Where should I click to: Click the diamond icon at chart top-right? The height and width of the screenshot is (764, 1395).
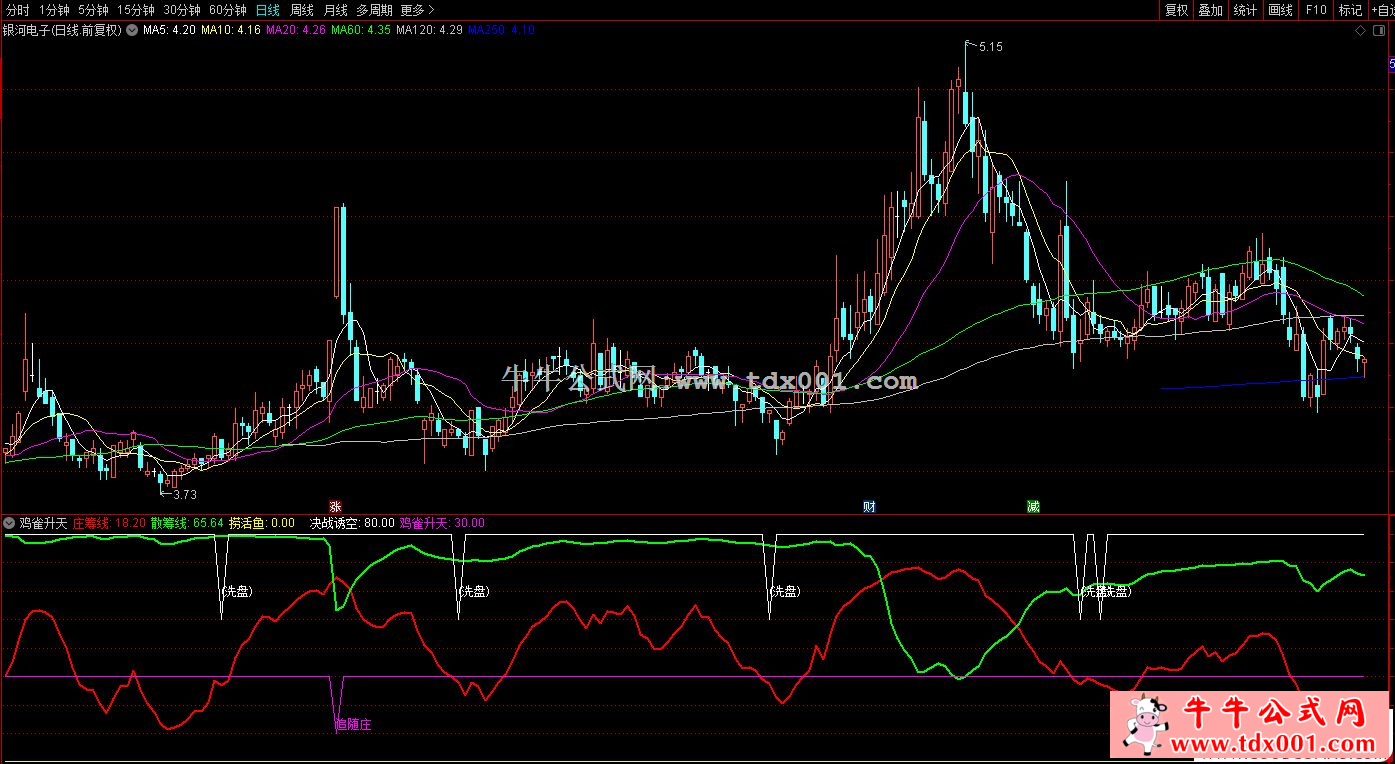pos(1360,30)
